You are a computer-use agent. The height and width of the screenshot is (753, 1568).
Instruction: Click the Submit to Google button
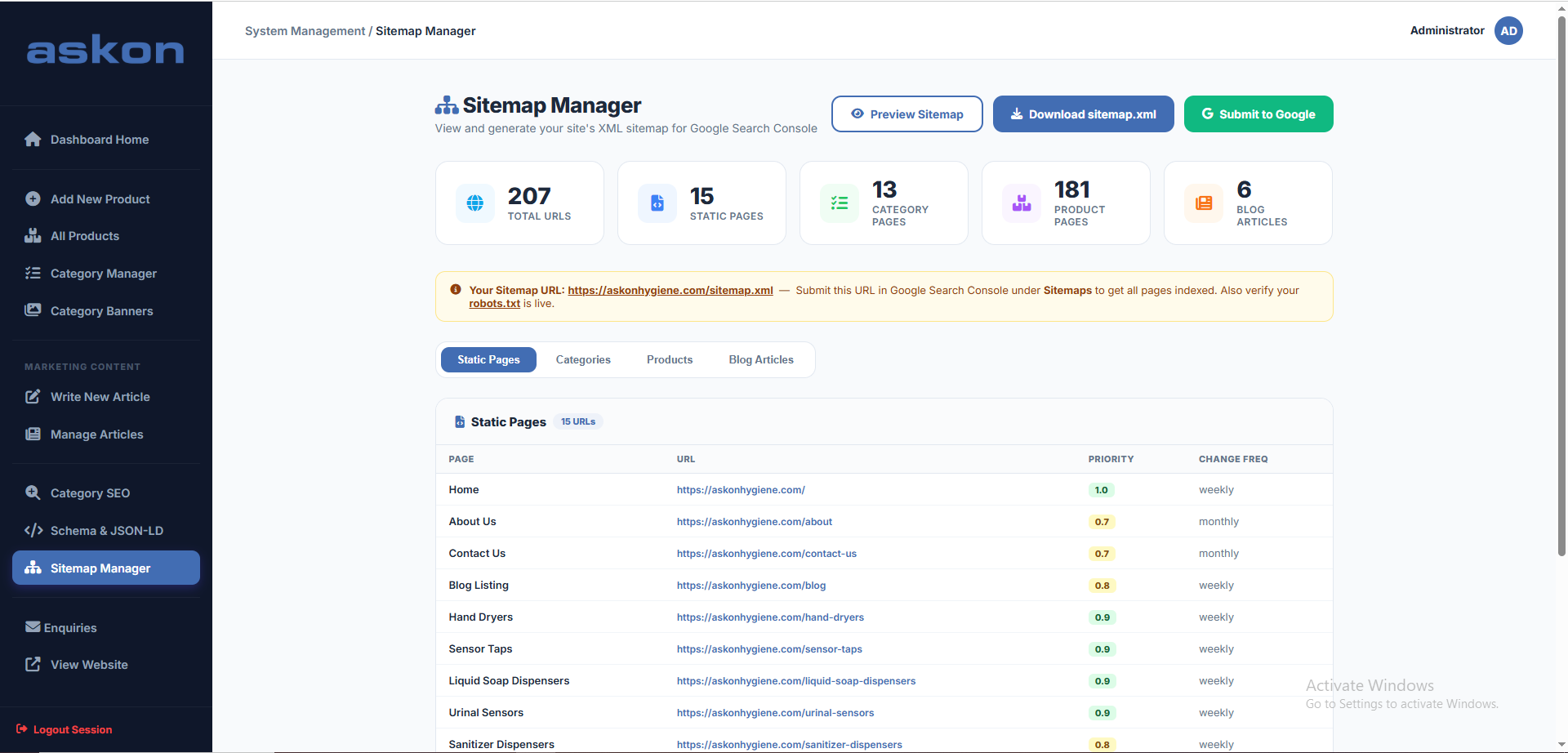1258,114
